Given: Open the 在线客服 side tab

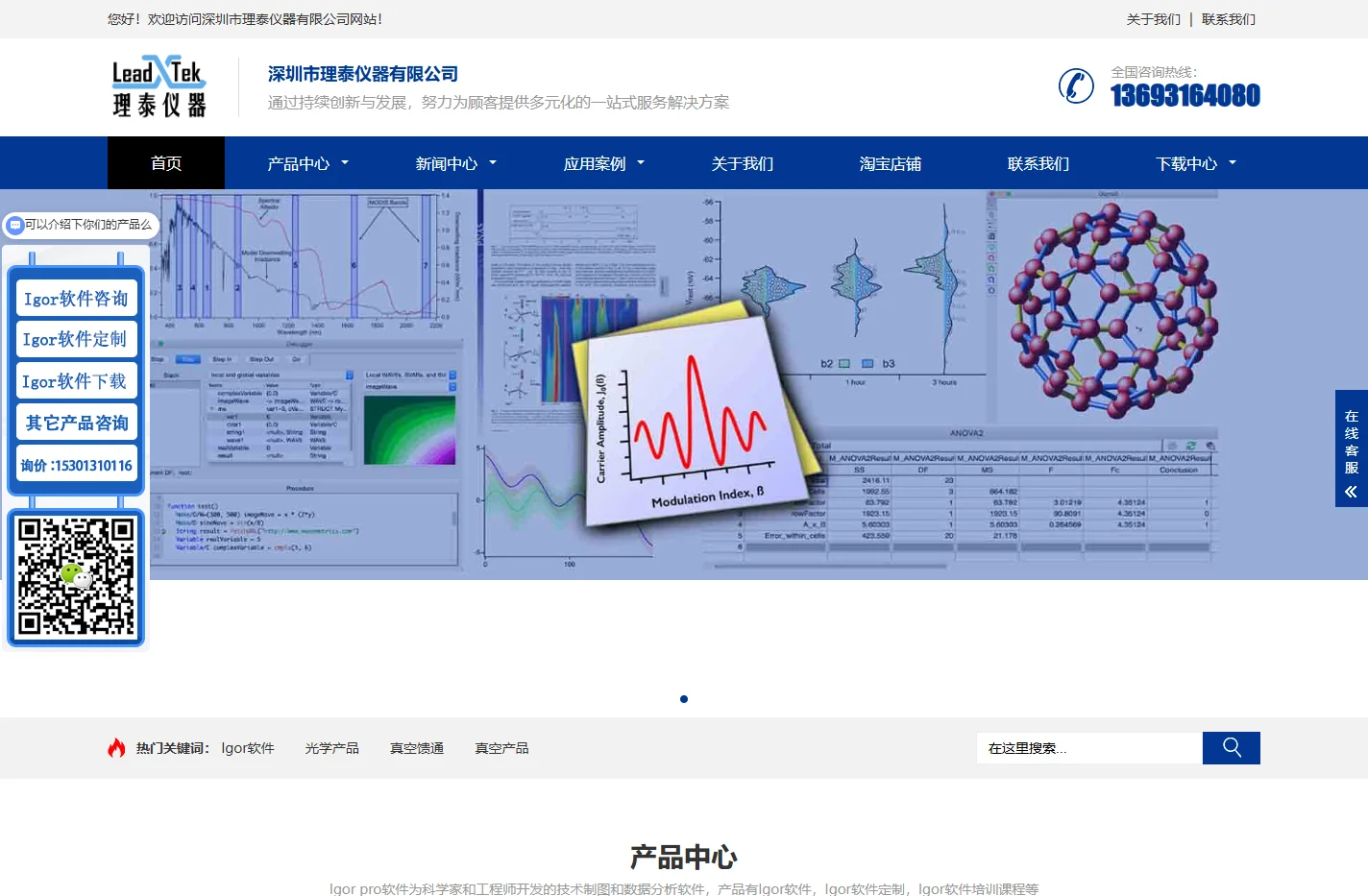Looking at the screenshot, I should pos(1352,448).
